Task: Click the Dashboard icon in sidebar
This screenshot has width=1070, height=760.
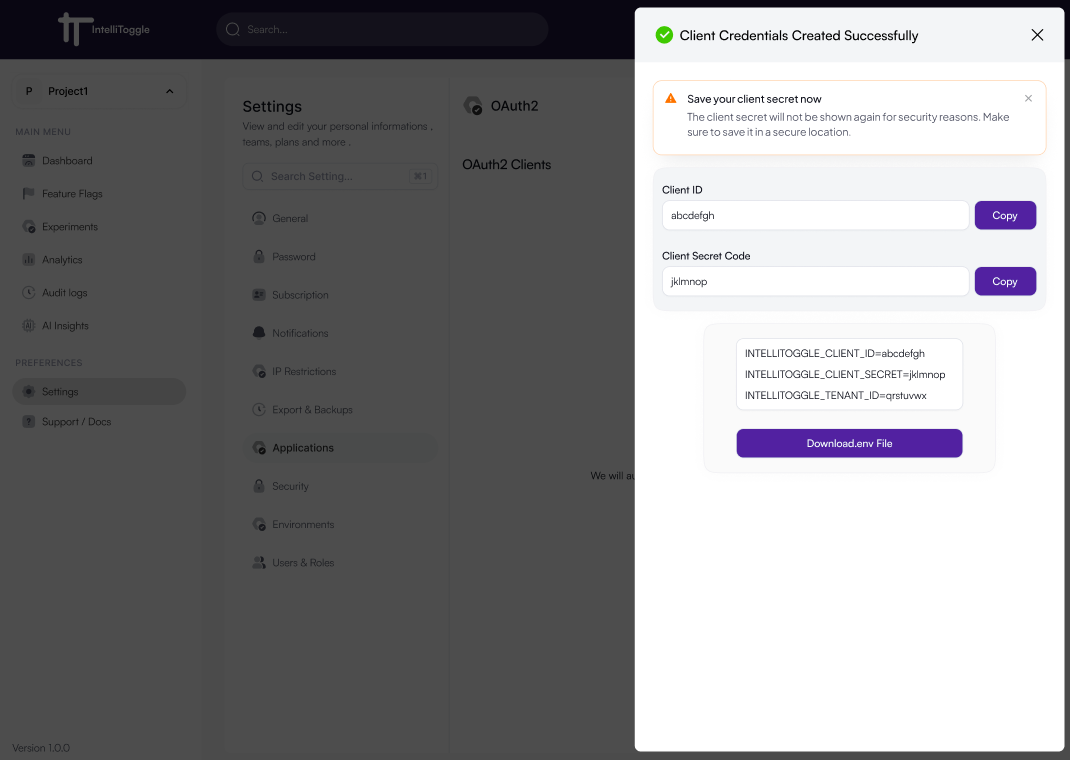Action: tap(29, 161)
